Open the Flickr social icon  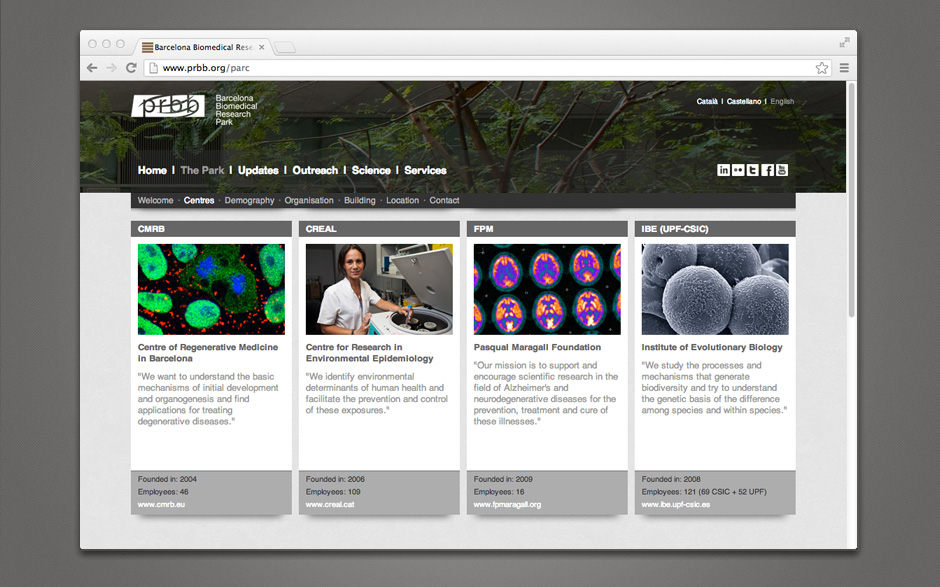pos(738,170)
